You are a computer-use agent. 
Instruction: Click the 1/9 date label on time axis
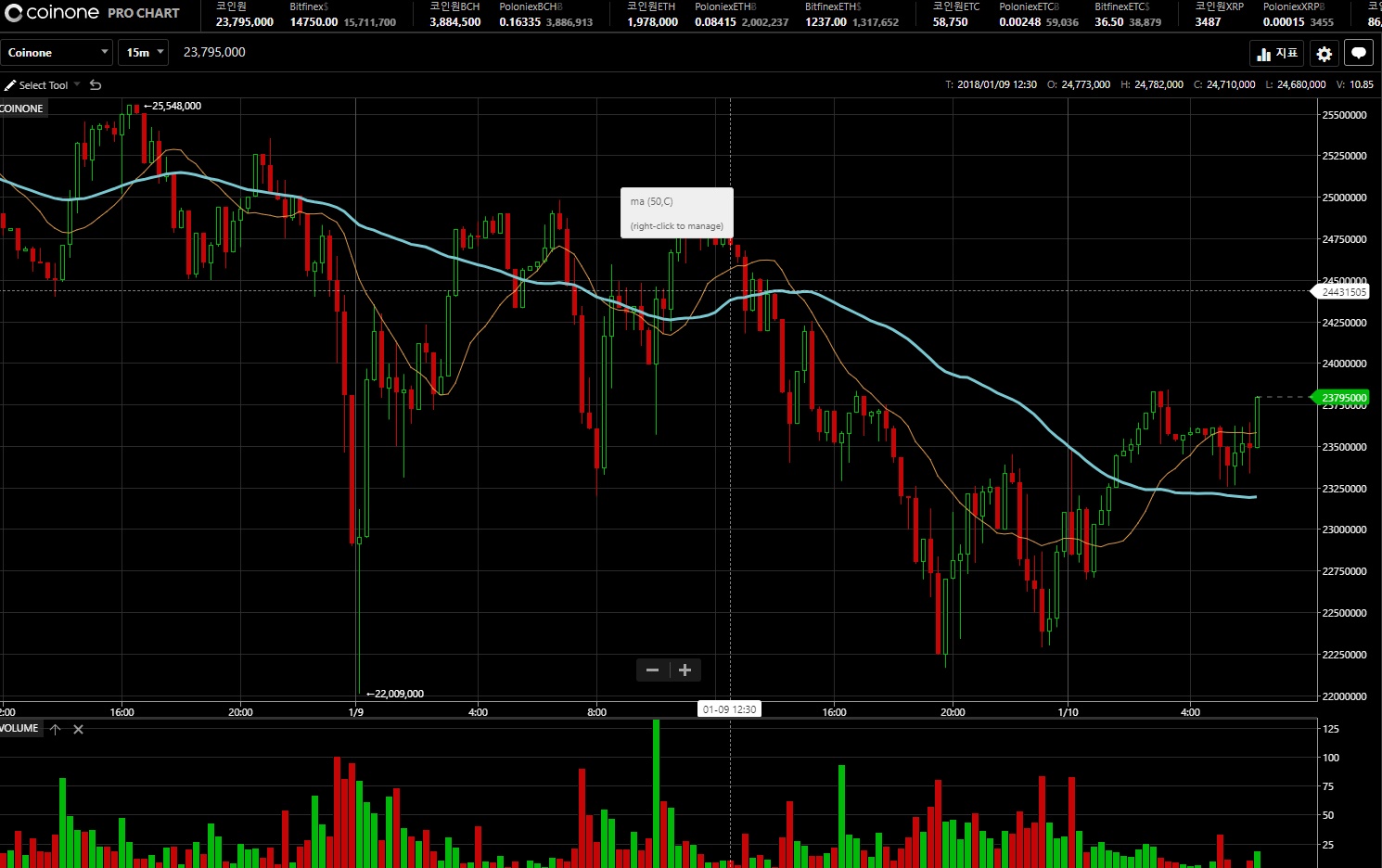pyautogui.click(x=356, y=712)
